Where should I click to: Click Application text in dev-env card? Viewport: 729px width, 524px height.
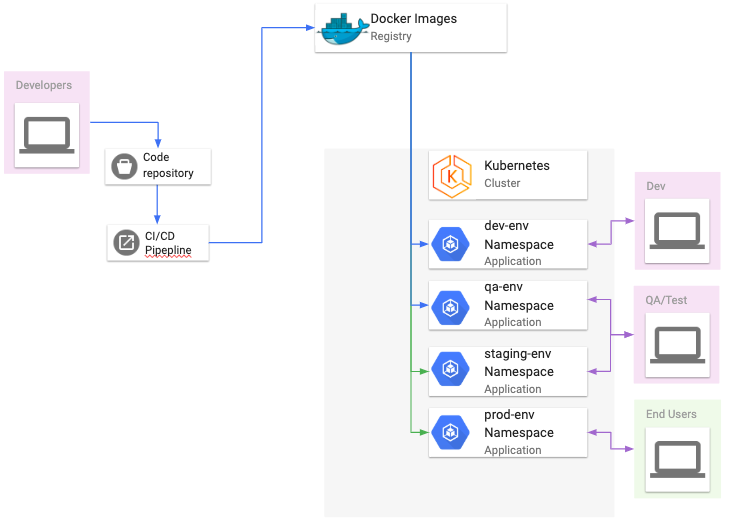point(513,261)
